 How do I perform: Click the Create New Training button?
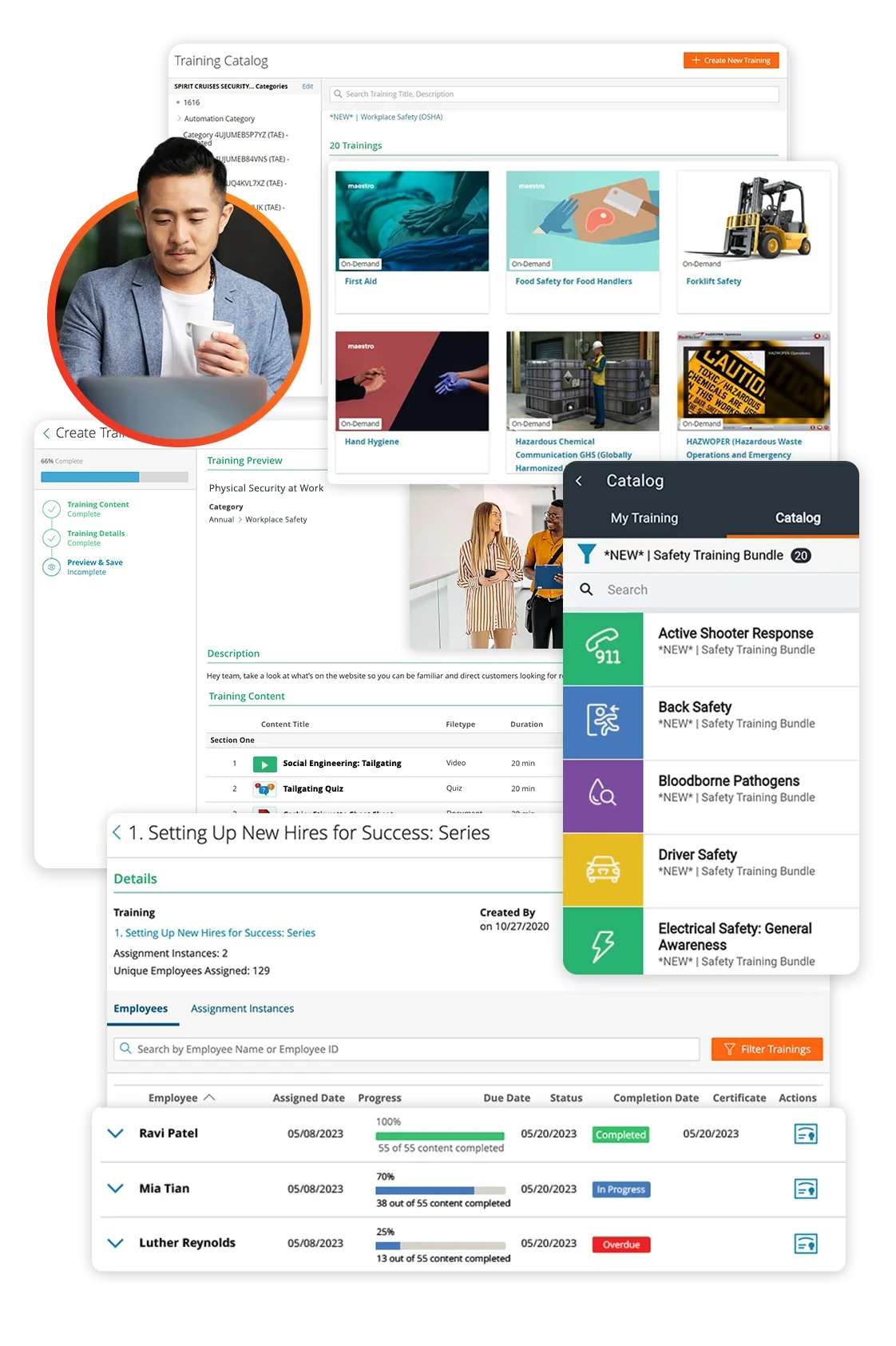point(731,61)
